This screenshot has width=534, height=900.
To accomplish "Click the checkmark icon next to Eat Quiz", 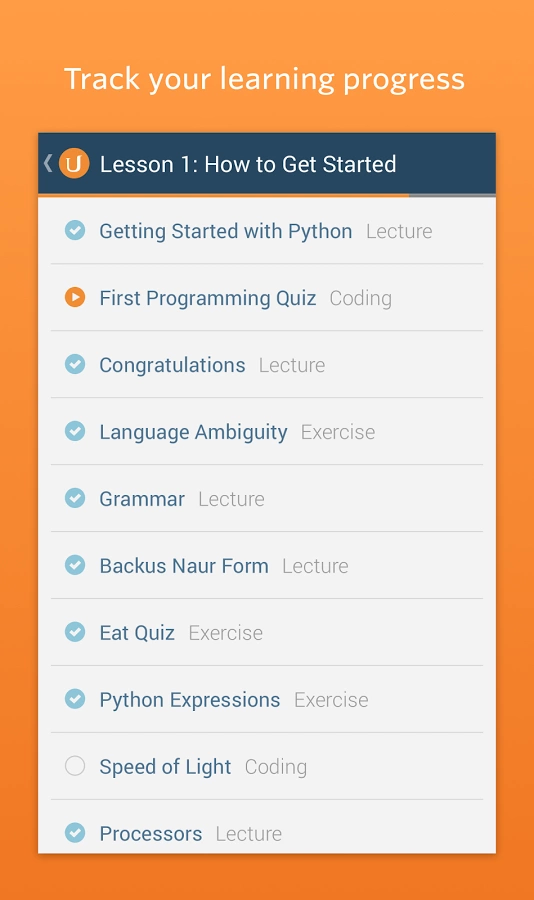I will [75, 632].
